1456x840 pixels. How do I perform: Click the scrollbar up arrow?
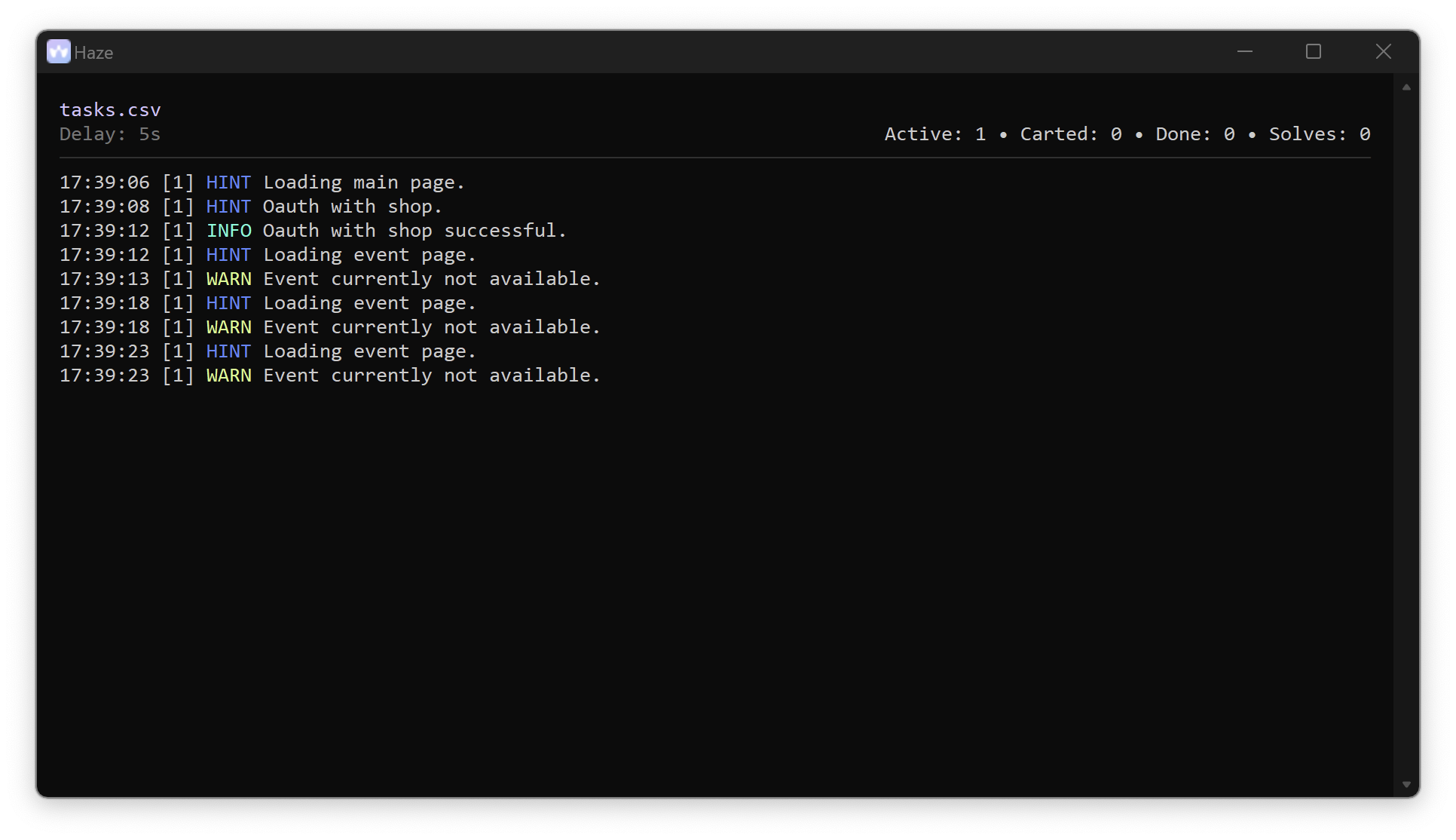pyautogui.click(x=1406, y=87)
